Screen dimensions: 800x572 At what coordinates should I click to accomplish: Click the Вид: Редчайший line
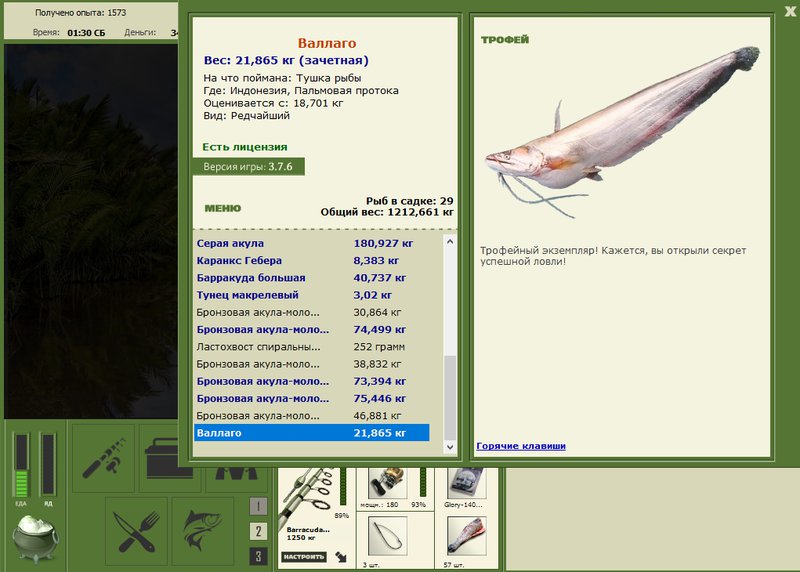tap(246, 116)
